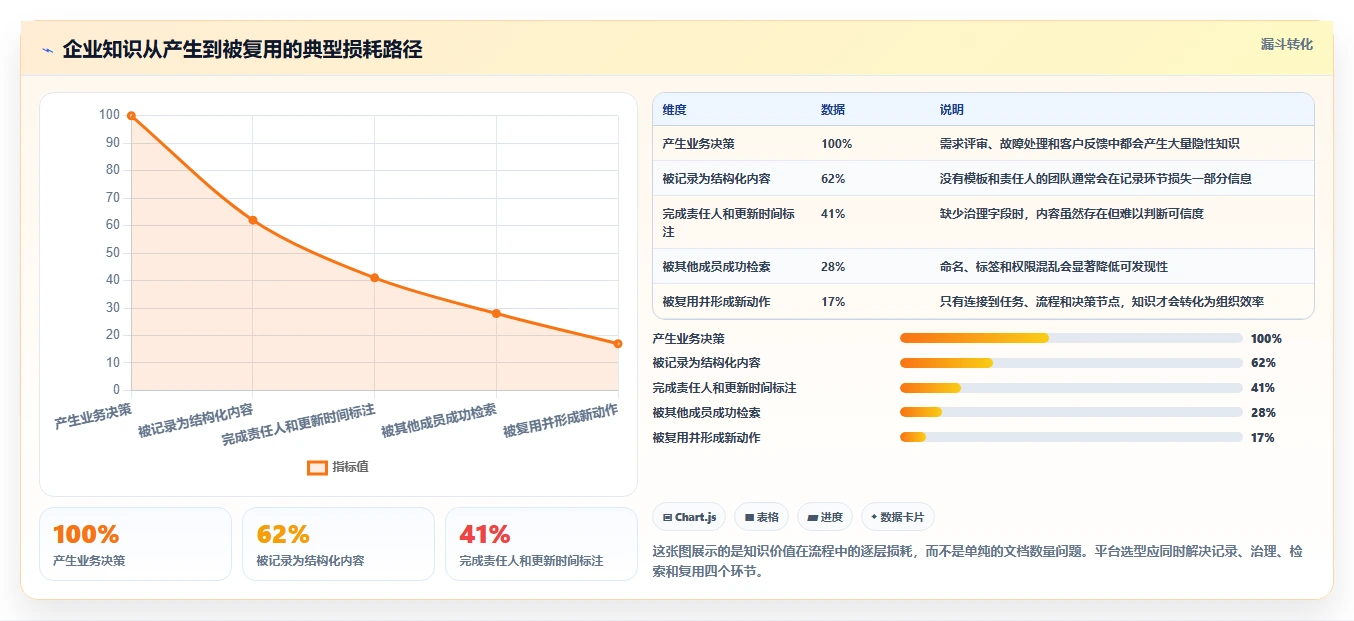Image resolution: width=1354 pixels, height=621 pixels.
Task: Select the 表格 chip
Action: tap(761, 517)
